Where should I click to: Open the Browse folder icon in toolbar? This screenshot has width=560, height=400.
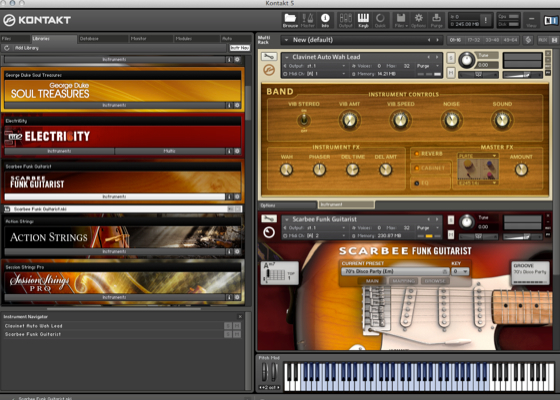(x=290, y=20)
